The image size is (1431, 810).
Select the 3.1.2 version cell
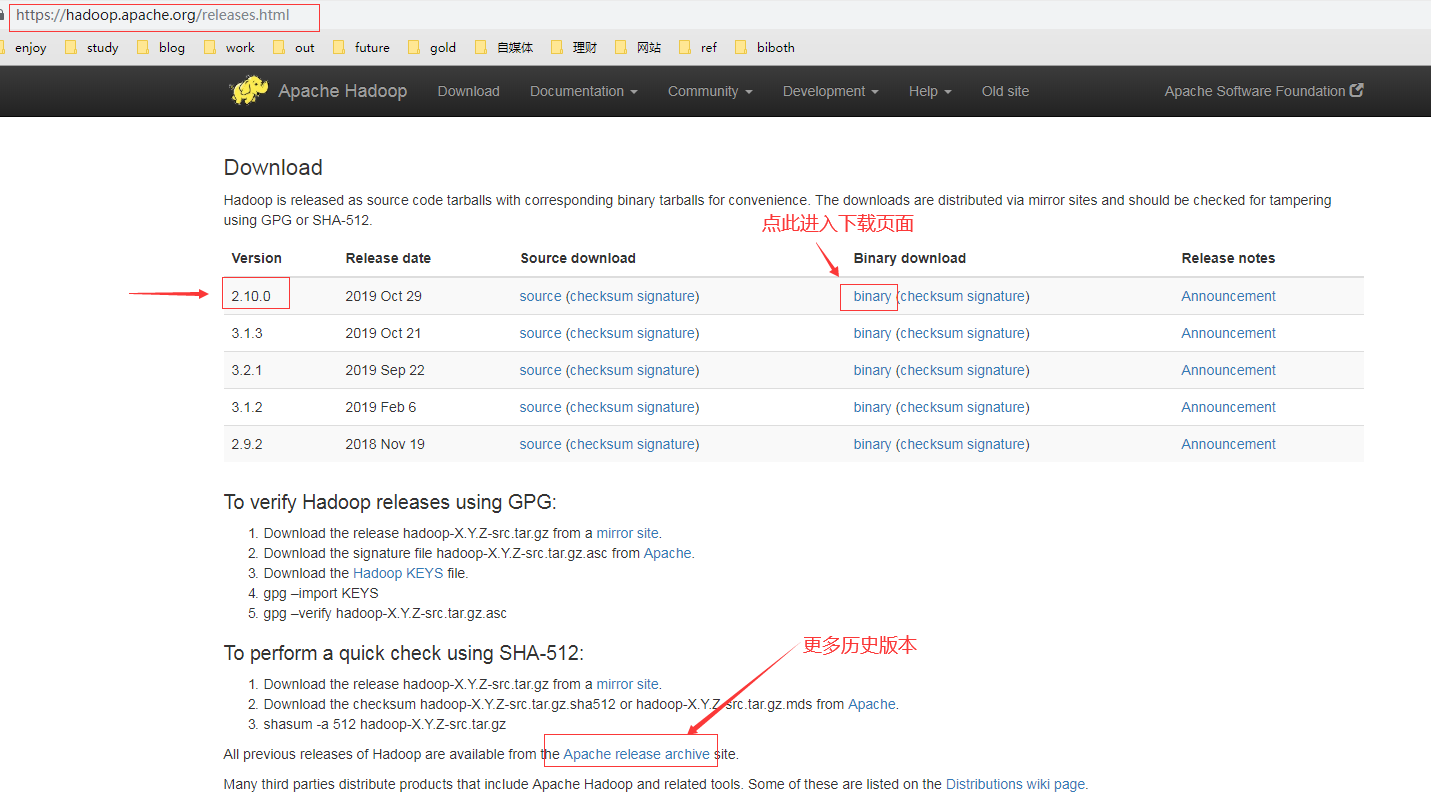(247, 407)
